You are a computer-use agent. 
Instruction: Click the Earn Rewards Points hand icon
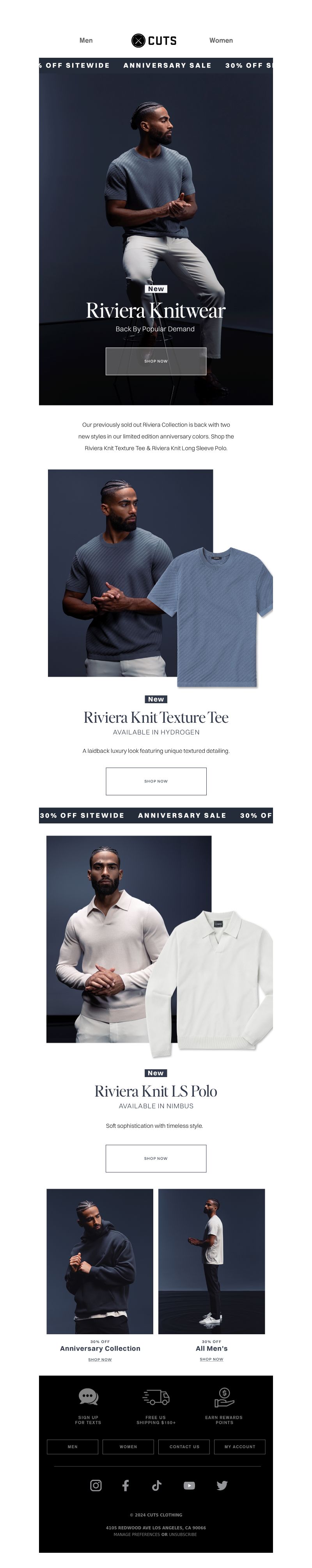(x=224, y=1396)
